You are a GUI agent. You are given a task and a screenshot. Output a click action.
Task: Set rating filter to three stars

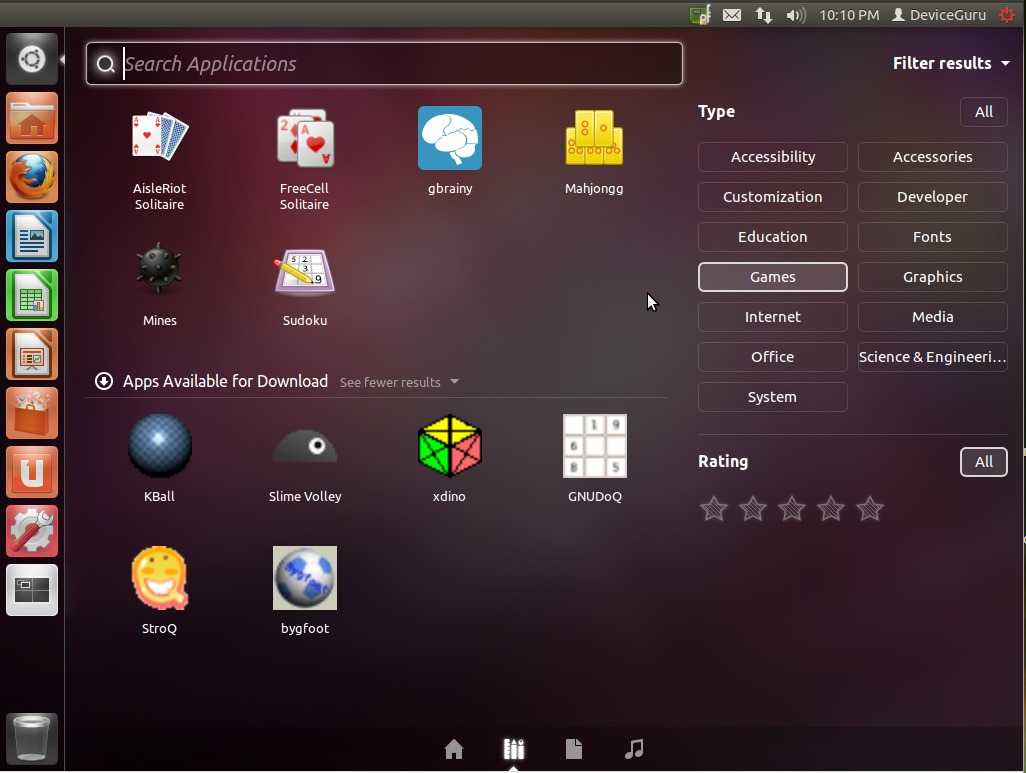click(792, 509)
